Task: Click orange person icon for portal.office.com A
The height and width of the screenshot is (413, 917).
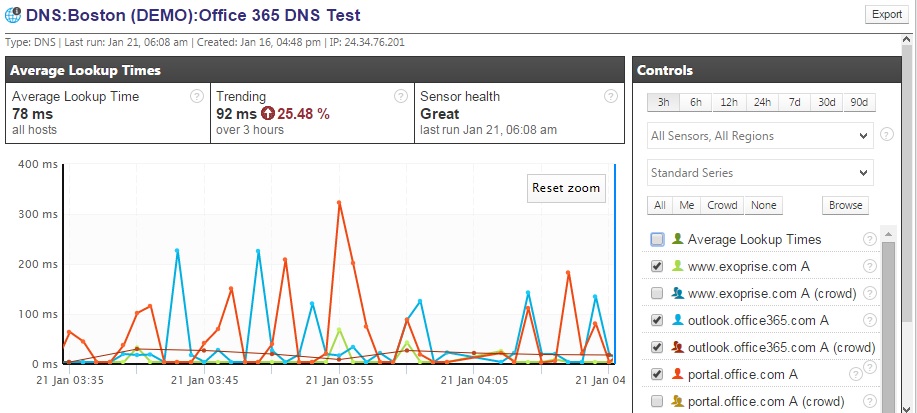Action: tap(677, 374)
